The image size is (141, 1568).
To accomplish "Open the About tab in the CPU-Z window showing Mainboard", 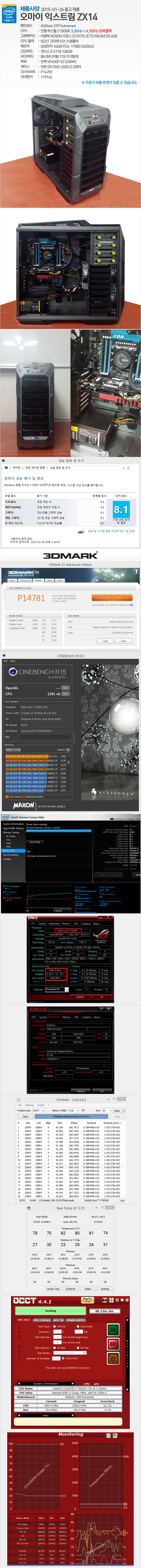I will click(x=96, y=1017).
